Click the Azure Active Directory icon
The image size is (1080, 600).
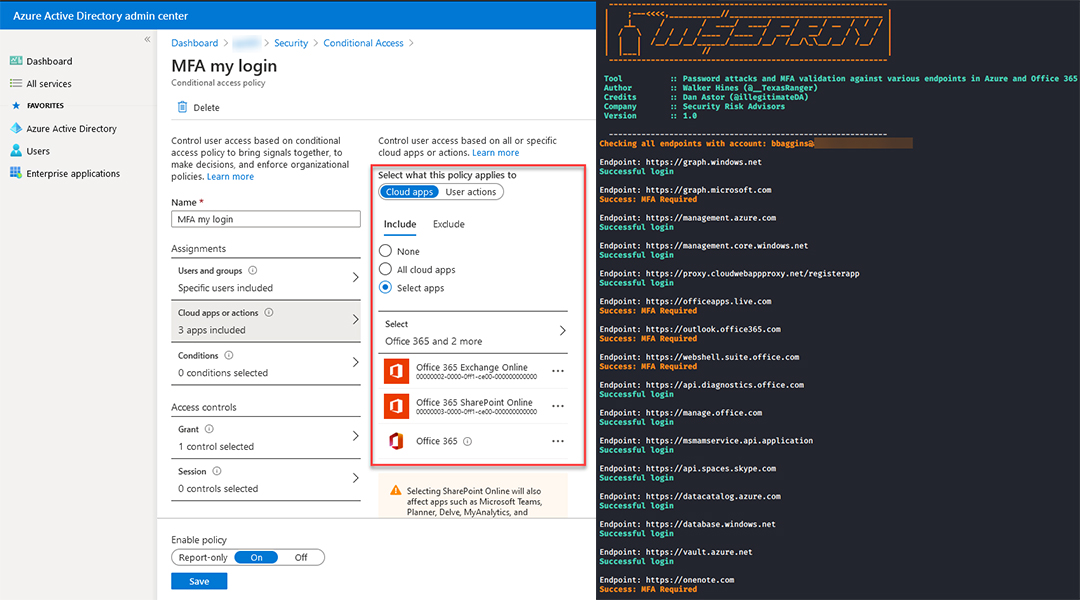tap(16, 129)
